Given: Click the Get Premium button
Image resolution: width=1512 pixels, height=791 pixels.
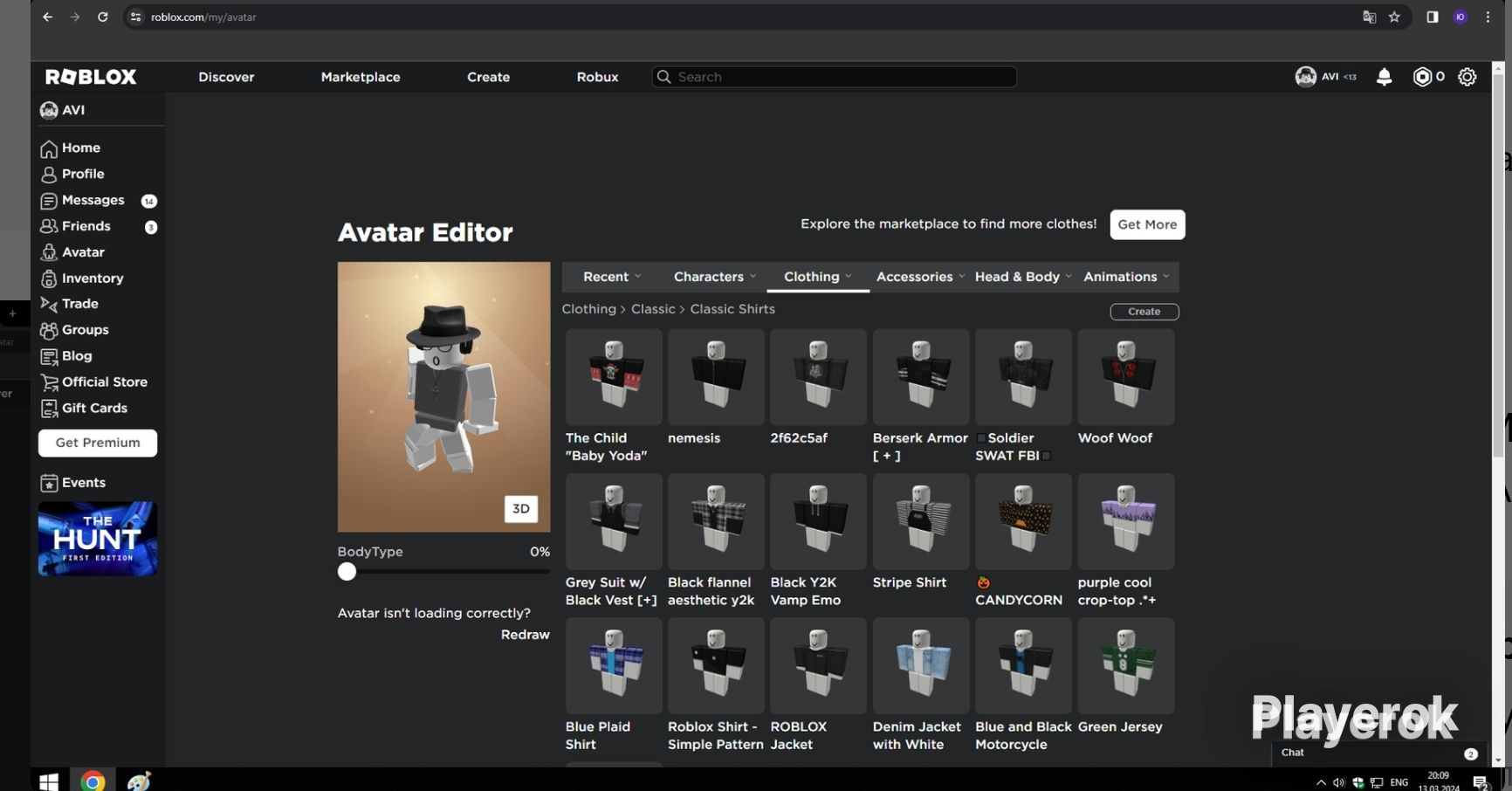Looking at the screenshot, I should click(98, 443).
